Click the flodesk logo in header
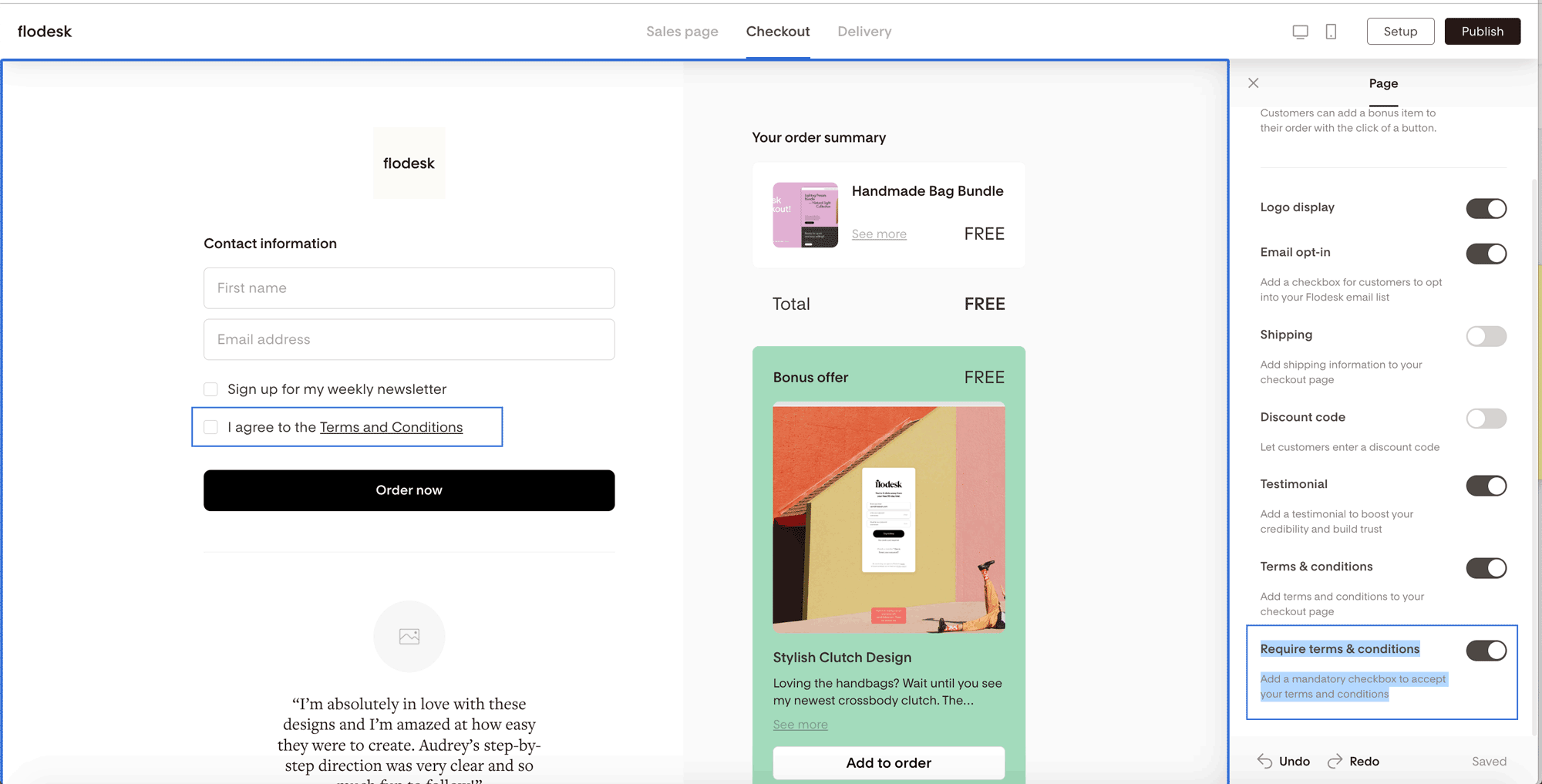Image resolution: width=1542 pixels, height=784 pixels. (x=45, y=32)
